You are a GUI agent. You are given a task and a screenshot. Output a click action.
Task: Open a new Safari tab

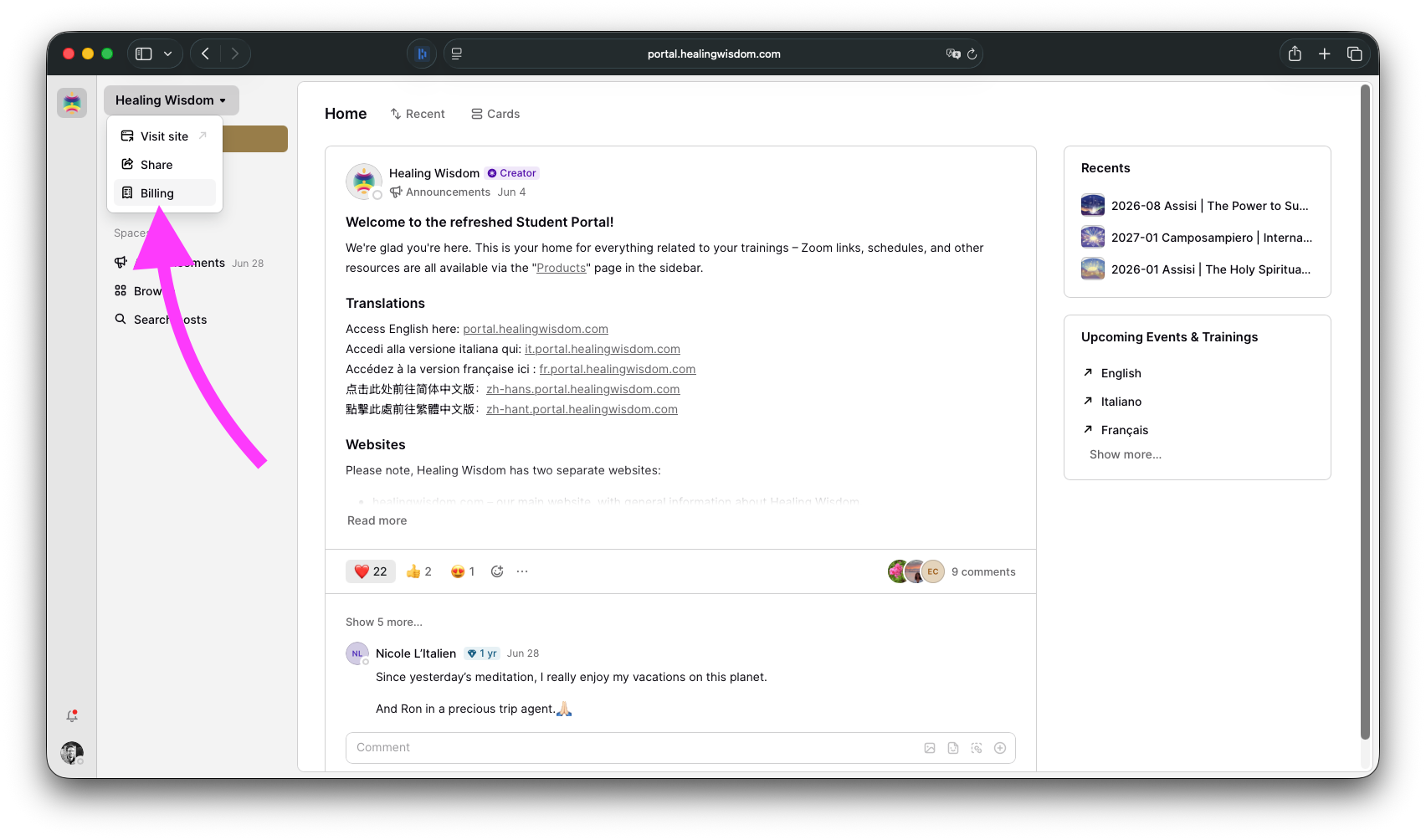(1325, 54)
